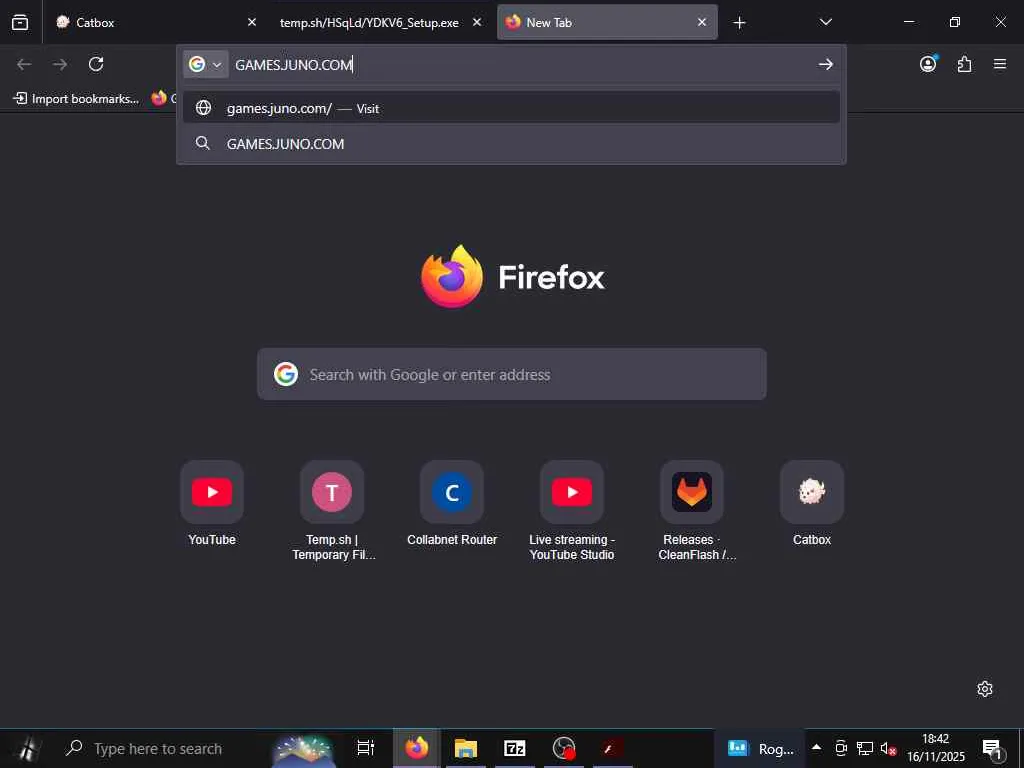Close the Catbox tab
This screenshot has height=768, width=1024.
(x=251, y=22)
